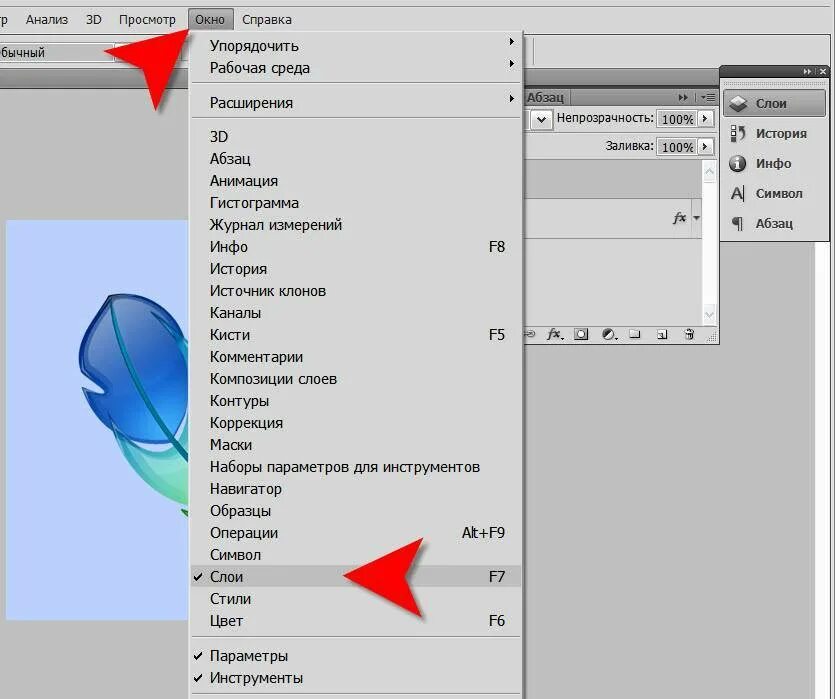Collapse the panel group with double arrows
This screenshot has height=699, width=835.
pyautogui.click(x=683, y=97)
